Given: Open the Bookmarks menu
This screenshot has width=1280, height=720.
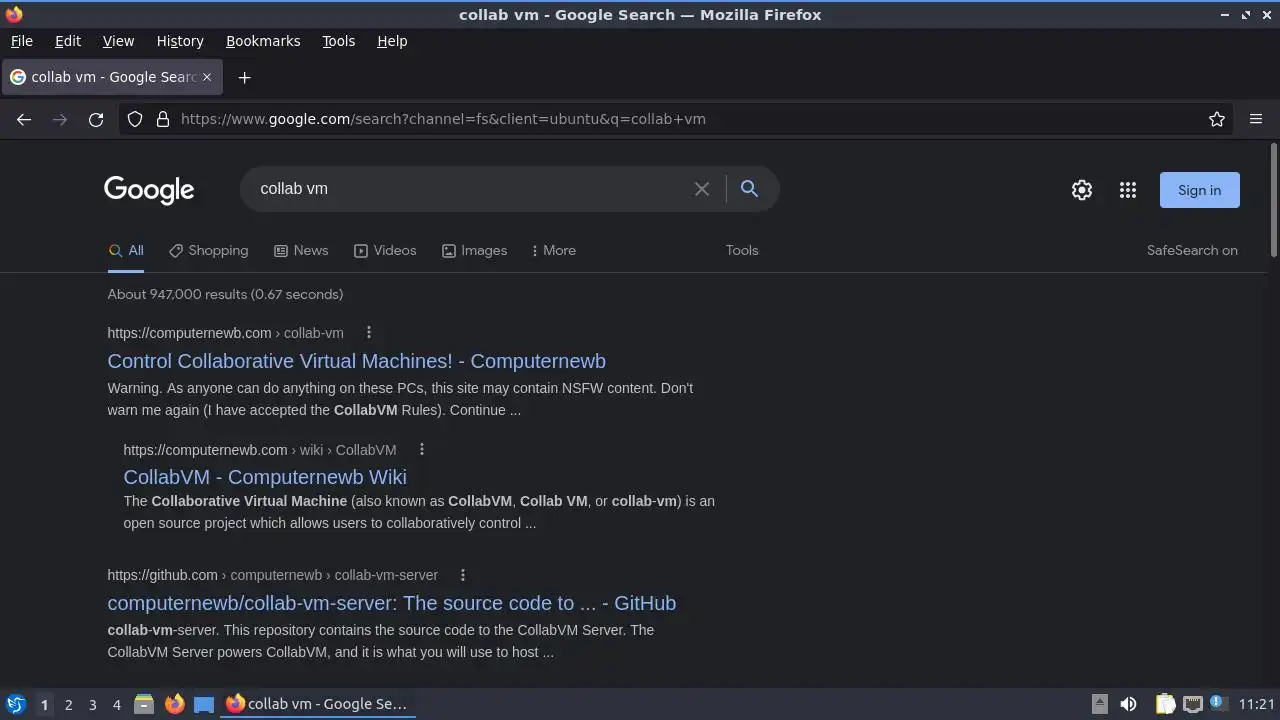Looking at the screenshot, I should coord(263,41).
